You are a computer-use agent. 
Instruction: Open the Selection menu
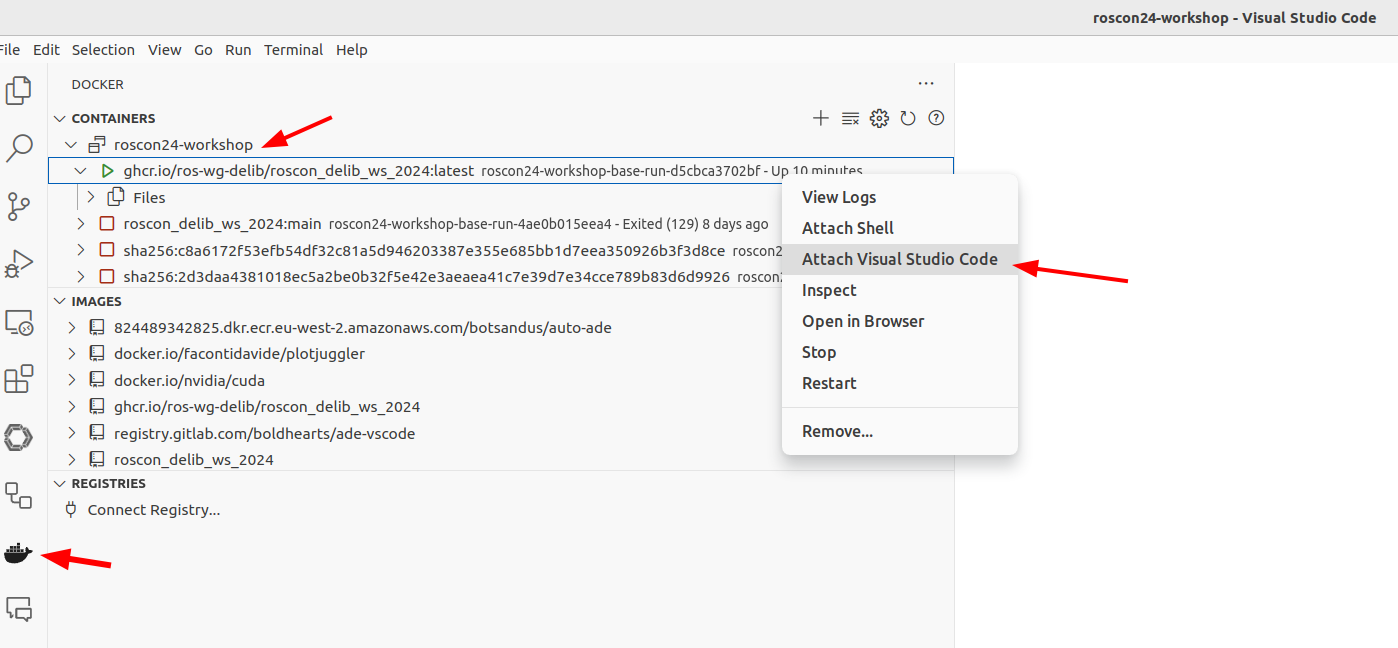click(x=103, y=50)
